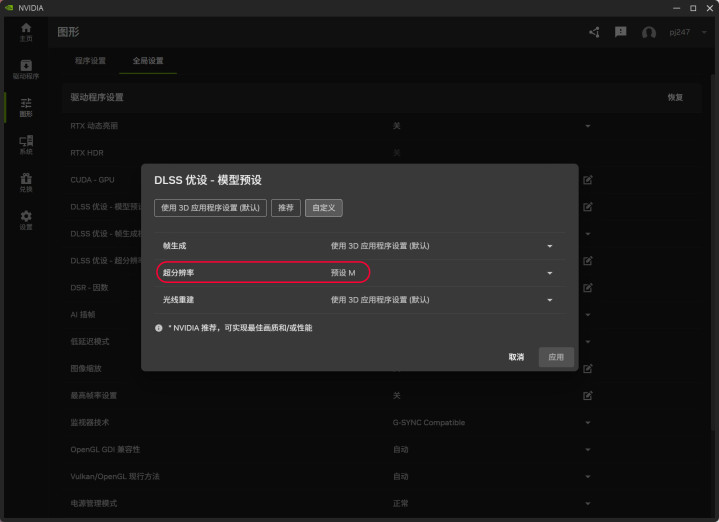This screenshot has height=522, width=719.
Task: Expand the 超分辨率 预设 M dropdown
Action: pyautogui.click(x=549, y=273)
